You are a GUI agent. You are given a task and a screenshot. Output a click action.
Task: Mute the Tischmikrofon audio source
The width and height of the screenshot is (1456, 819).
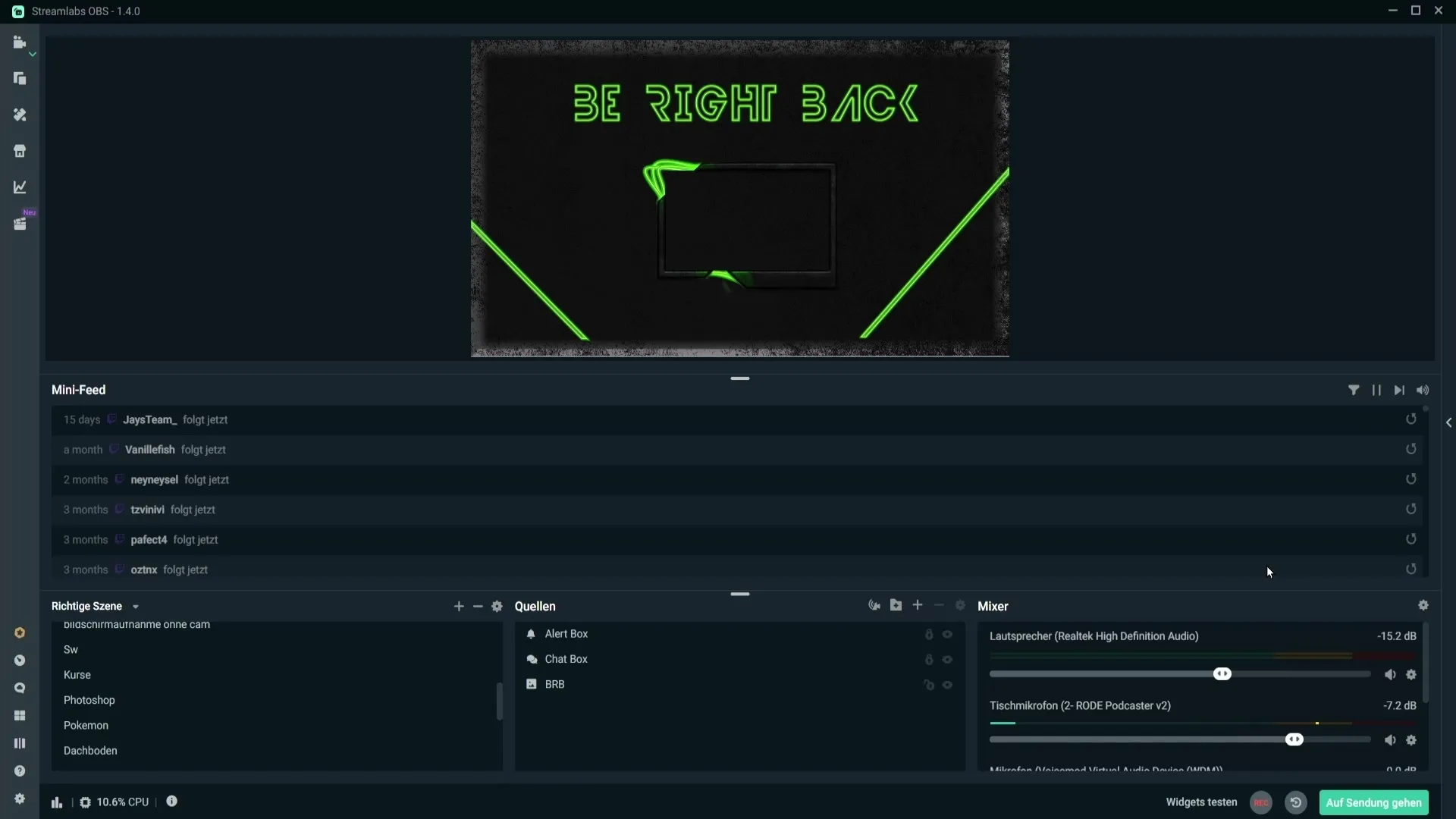coord(1390,740)
